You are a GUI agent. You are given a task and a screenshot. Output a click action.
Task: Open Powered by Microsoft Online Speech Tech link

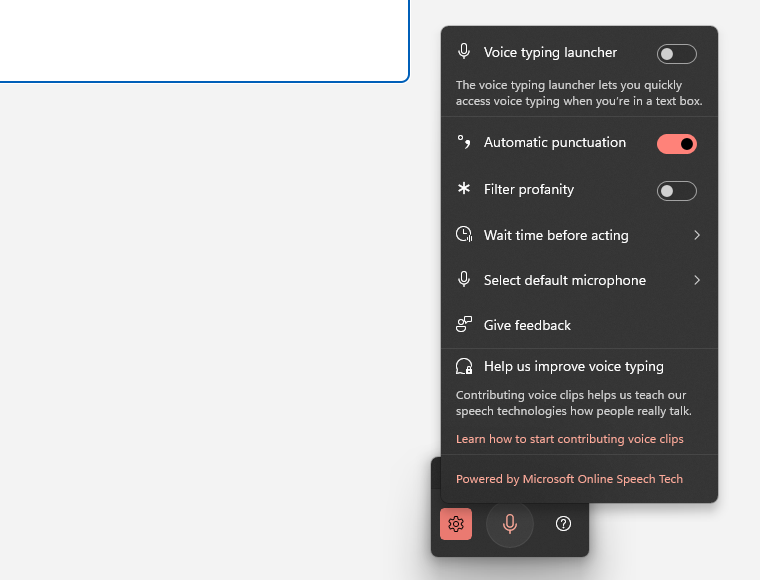pos(569,479)
